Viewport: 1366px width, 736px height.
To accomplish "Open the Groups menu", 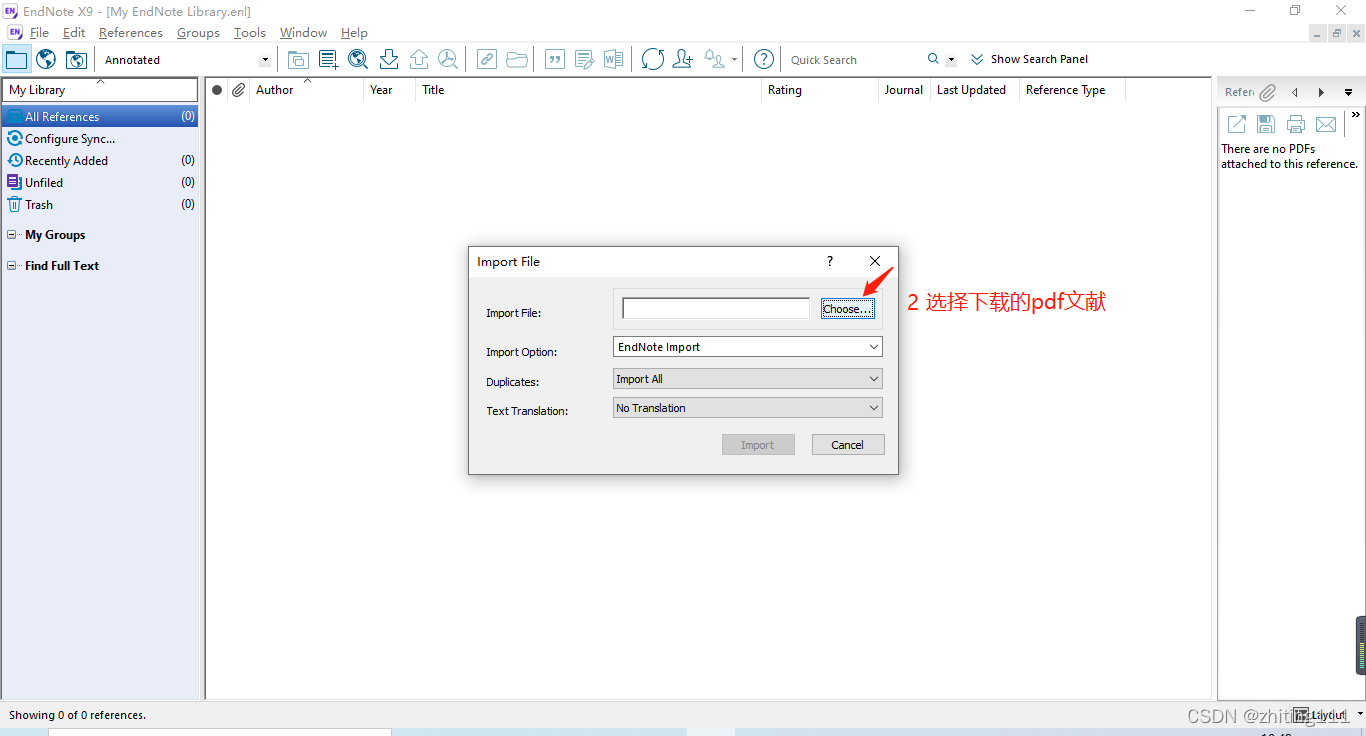I will click(198, 33).
